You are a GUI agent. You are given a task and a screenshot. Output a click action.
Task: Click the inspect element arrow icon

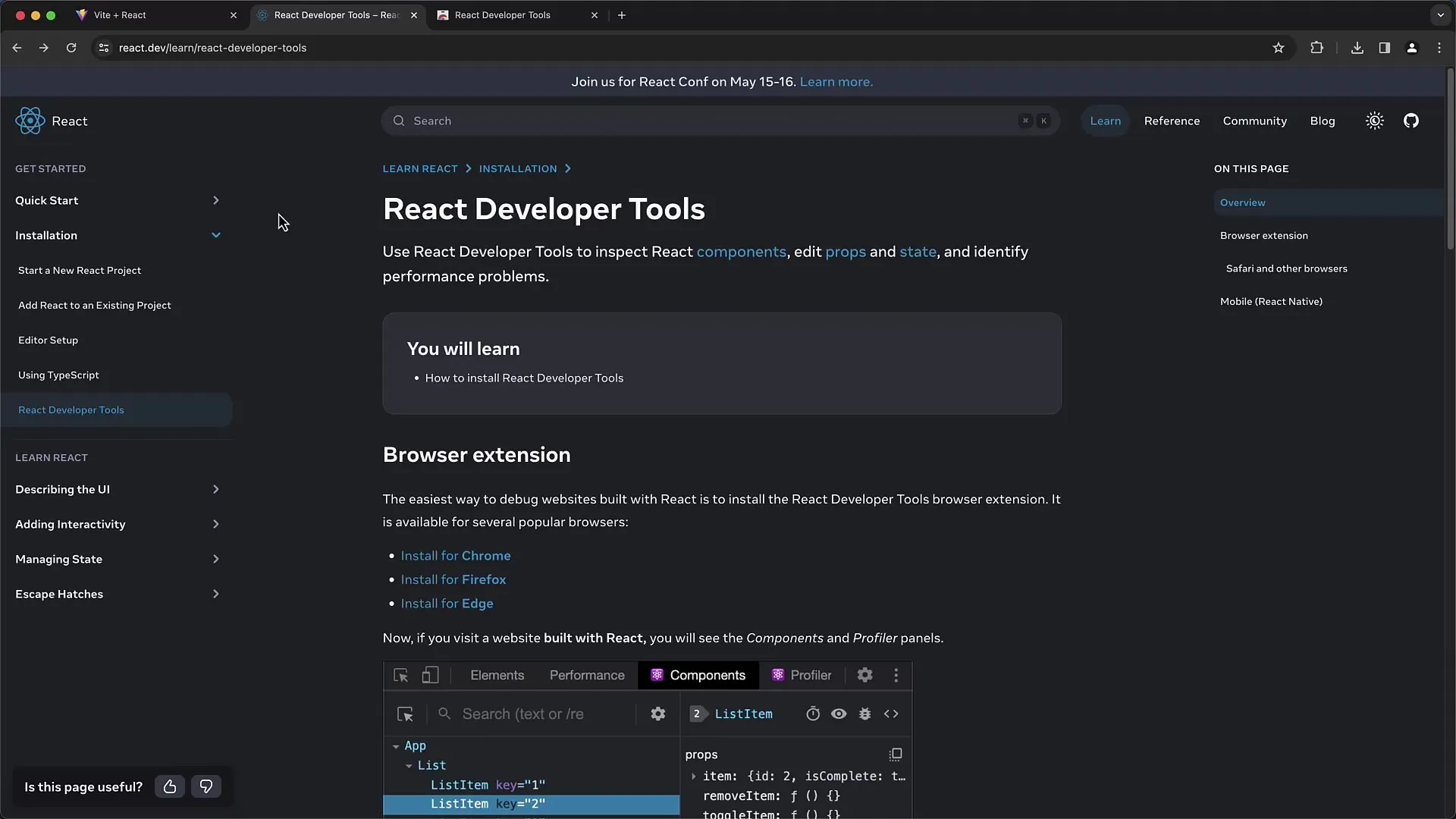(x=400, y=674)
